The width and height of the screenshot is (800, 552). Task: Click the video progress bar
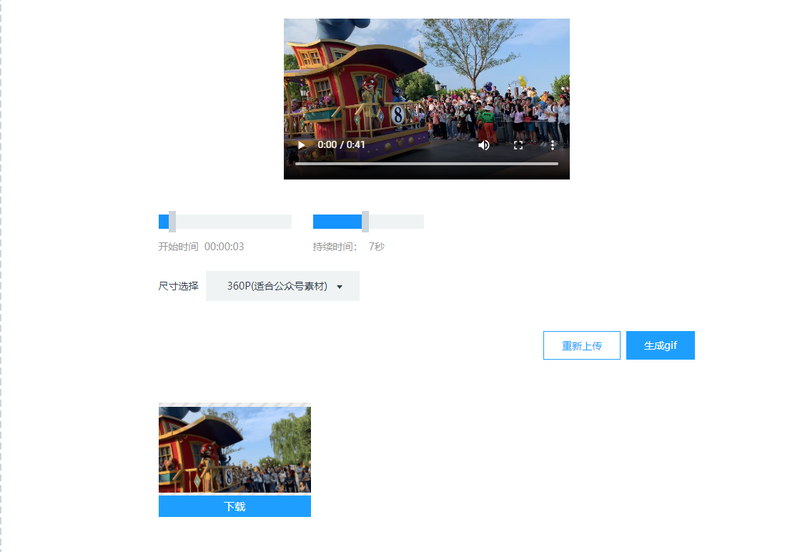pyautogui.click(x=427, y=164)
